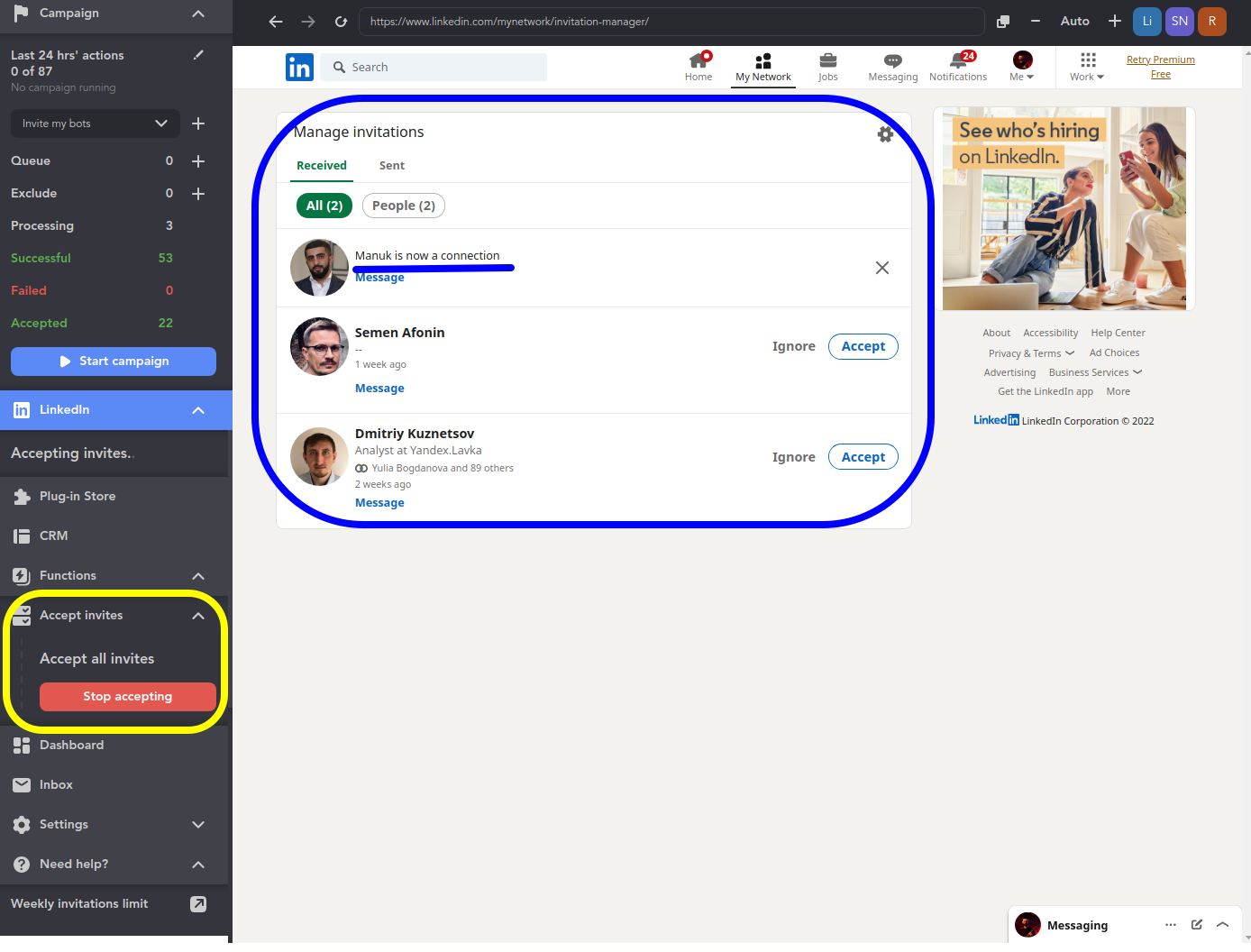Screen dimensions: 1251x952
Task: Message Manuk via Message link
Action: pyautogui.click(x=379, y=278)
